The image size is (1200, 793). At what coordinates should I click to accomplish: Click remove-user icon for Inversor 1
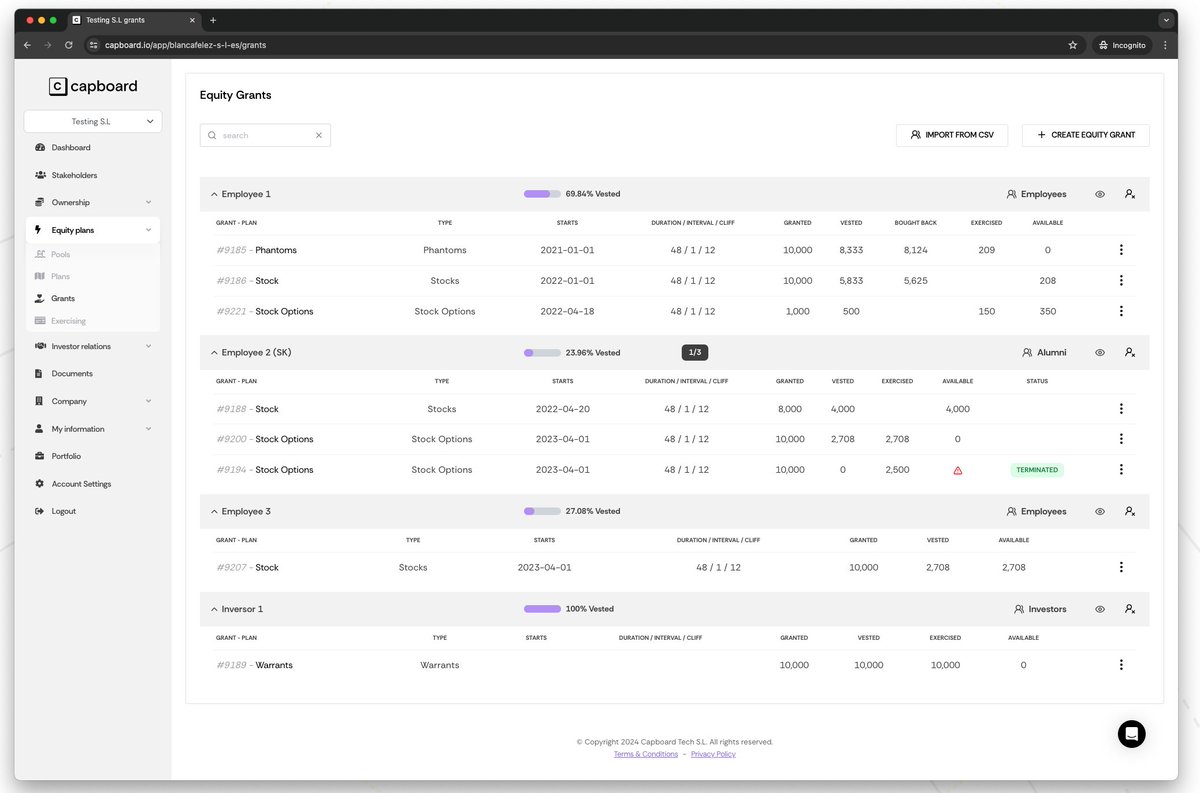click(1130, 609)
